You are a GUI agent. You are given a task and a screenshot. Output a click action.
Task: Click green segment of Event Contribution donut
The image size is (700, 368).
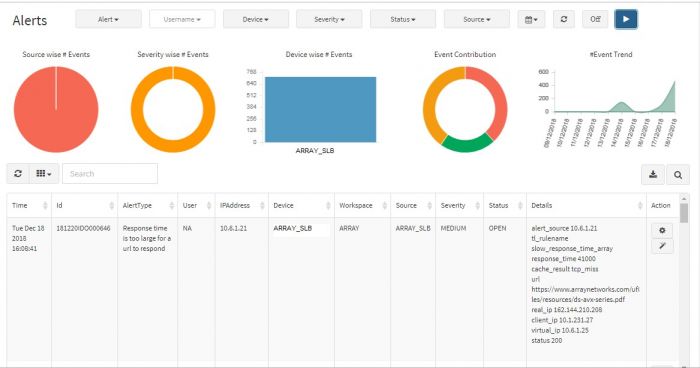click(467, 145)
